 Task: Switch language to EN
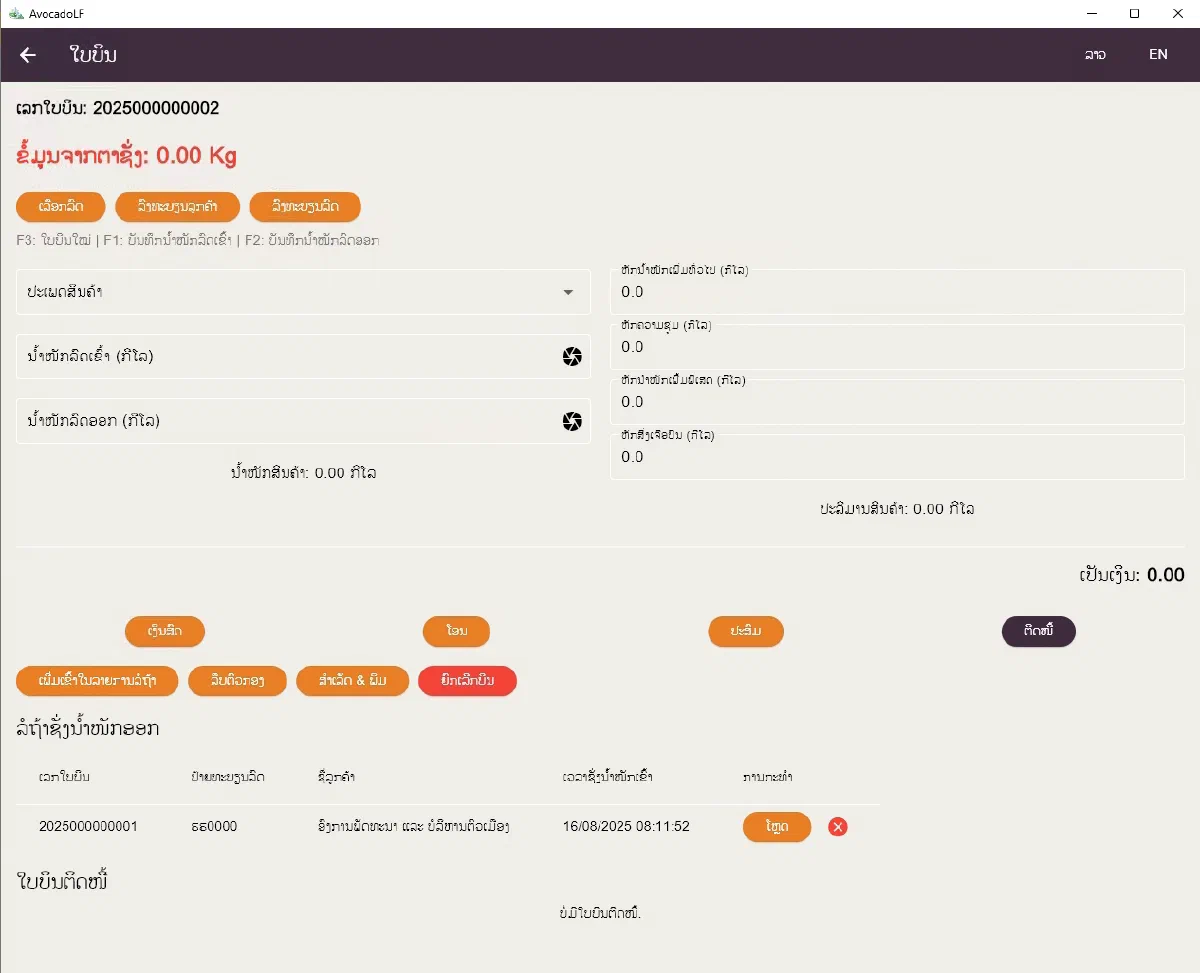point(1158,55)
